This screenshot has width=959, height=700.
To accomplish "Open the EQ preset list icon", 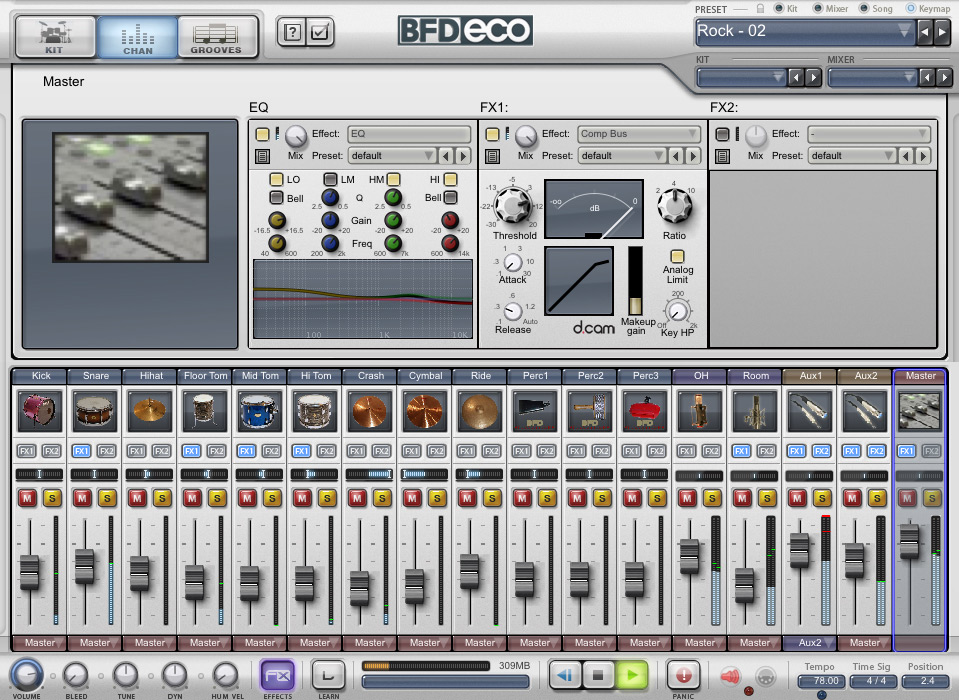I will pyautogui.click(x=262, y=157).
